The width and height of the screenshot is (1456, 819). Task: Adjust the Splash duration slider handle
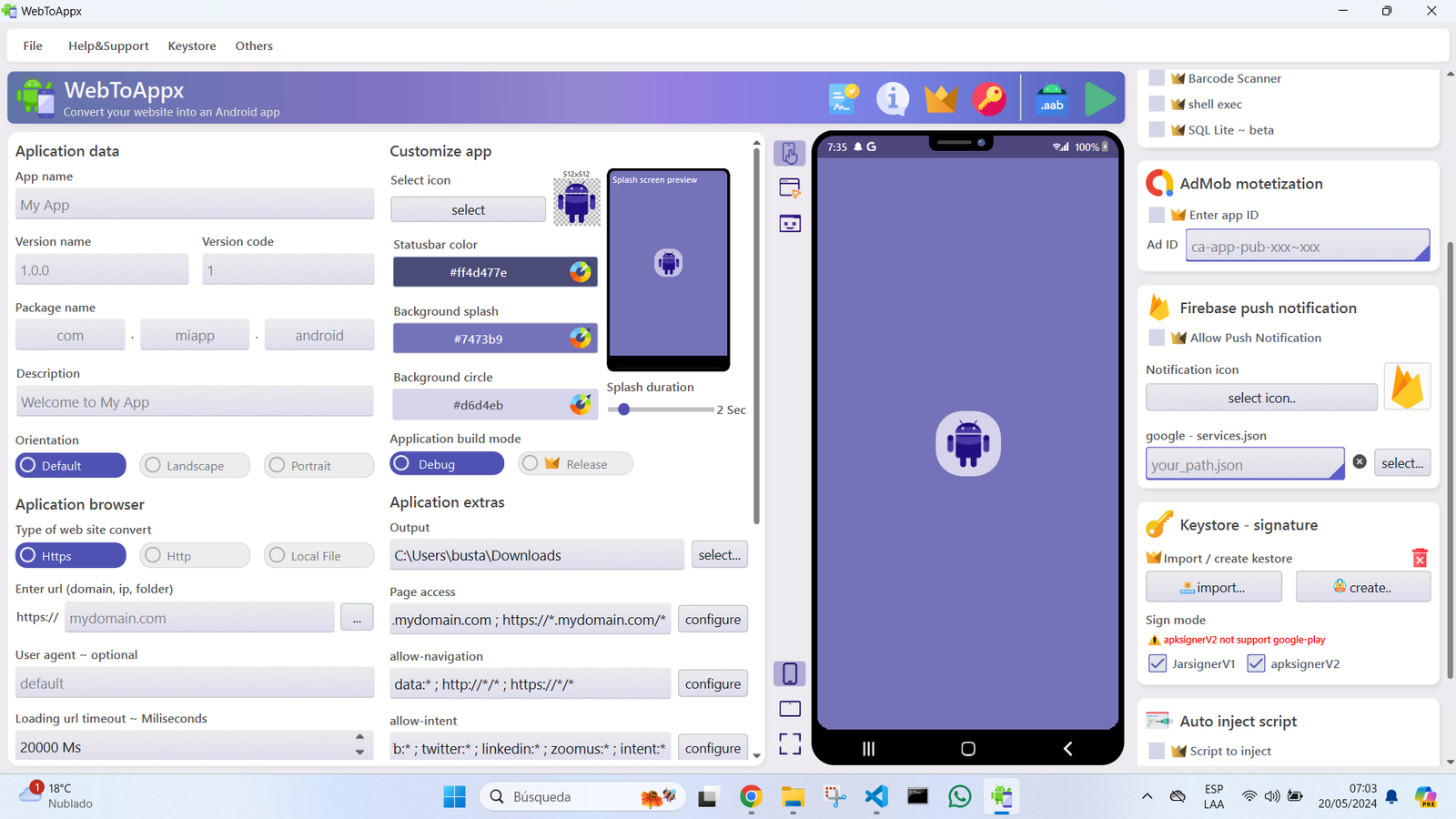(623, 409)
